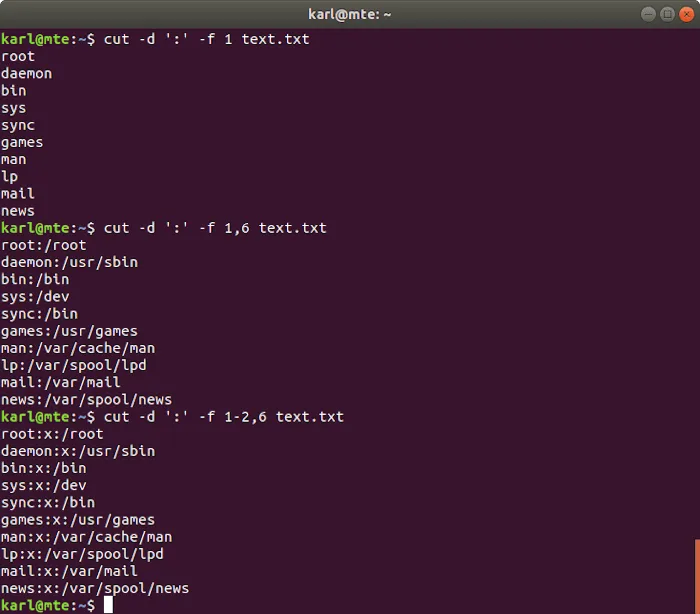This screenshot has width=700, height=614.
Task: Click the output line 'news'
Action: [18, 211]
